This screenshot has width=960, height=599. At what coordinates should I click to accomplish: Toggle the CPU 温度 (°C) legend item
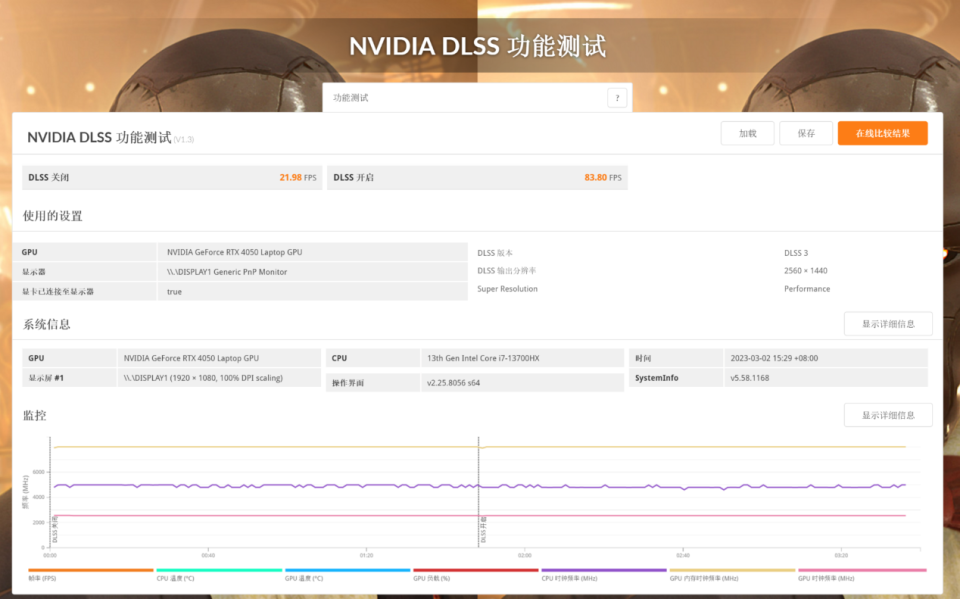click(x=219, y=575)
